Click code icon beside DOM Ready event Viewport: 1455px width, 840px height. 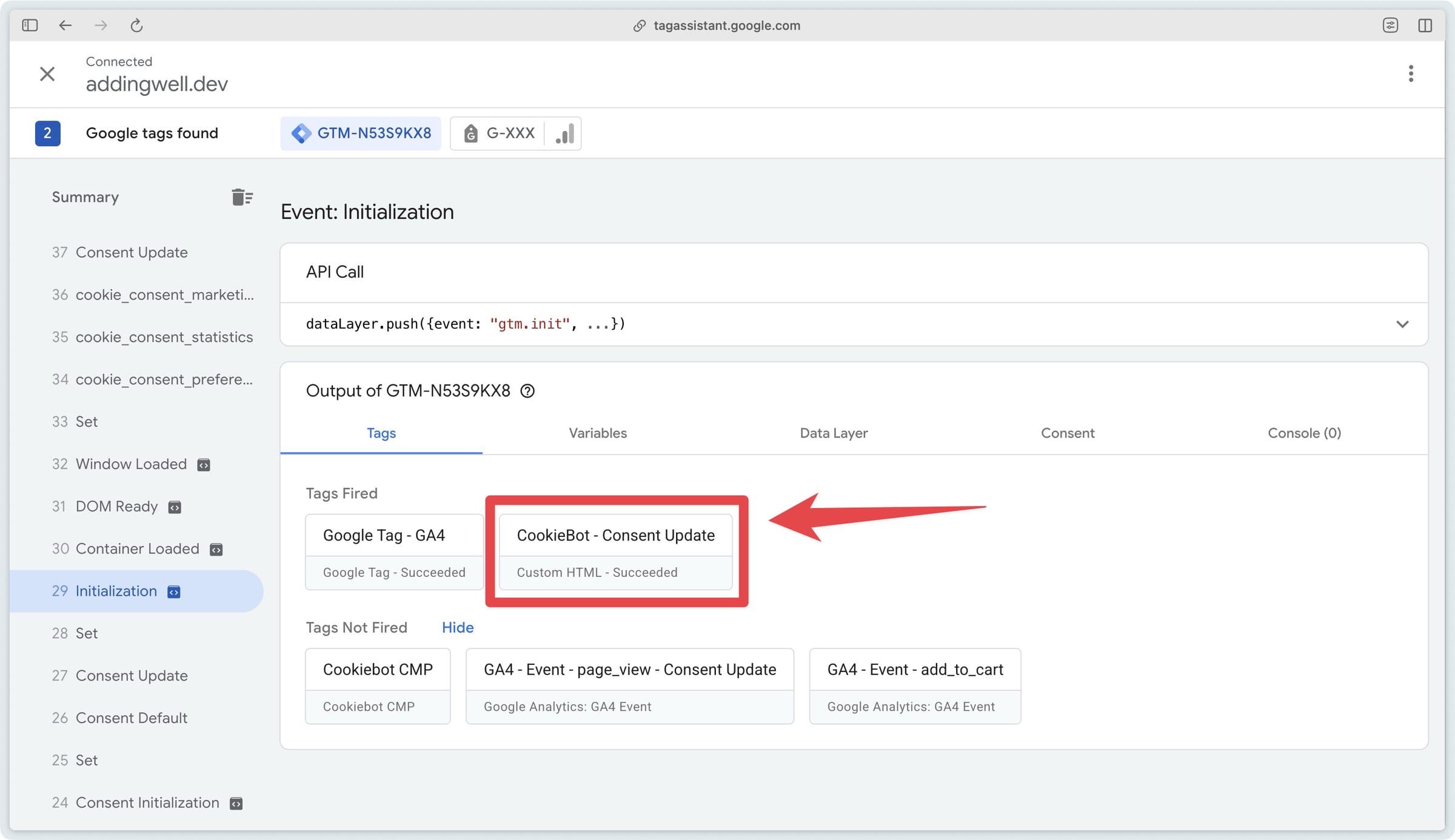coord(175,507)
